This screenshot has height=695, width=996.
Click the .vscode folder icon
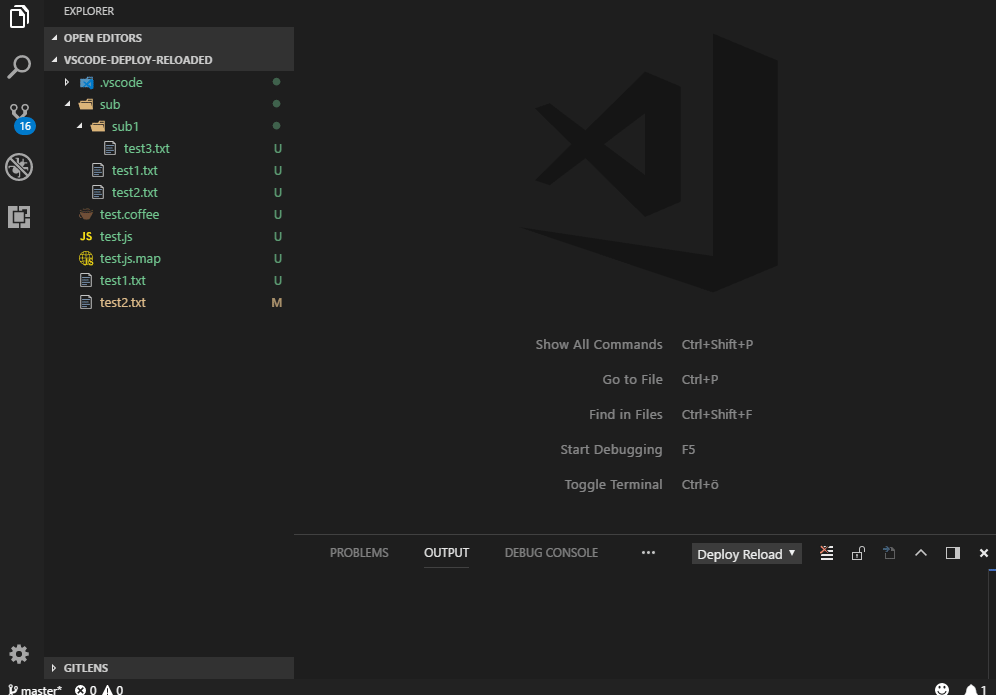86,83
